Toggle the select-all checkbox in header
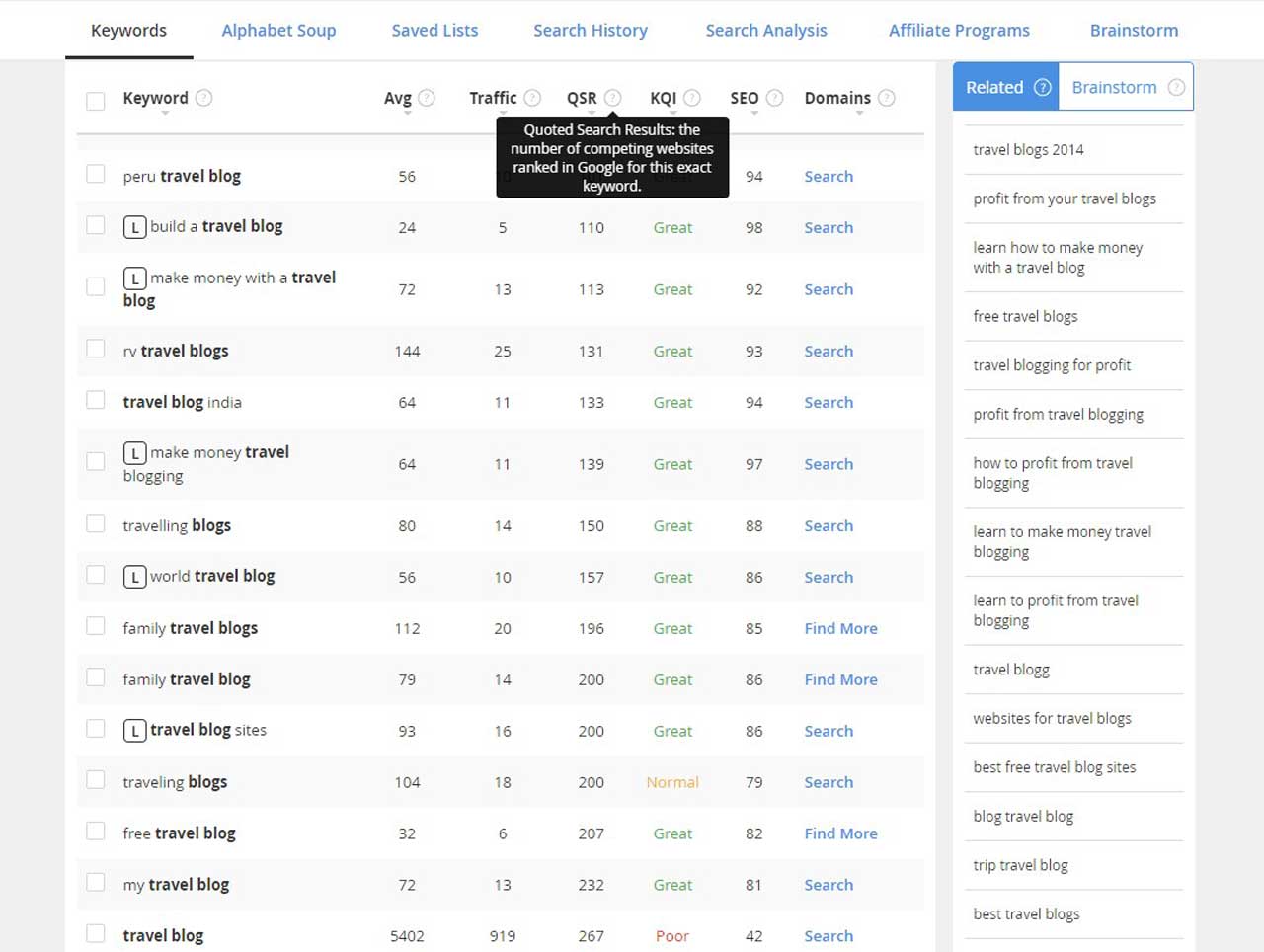Screen dimensions: 1264x952 (x=96, y=101)
